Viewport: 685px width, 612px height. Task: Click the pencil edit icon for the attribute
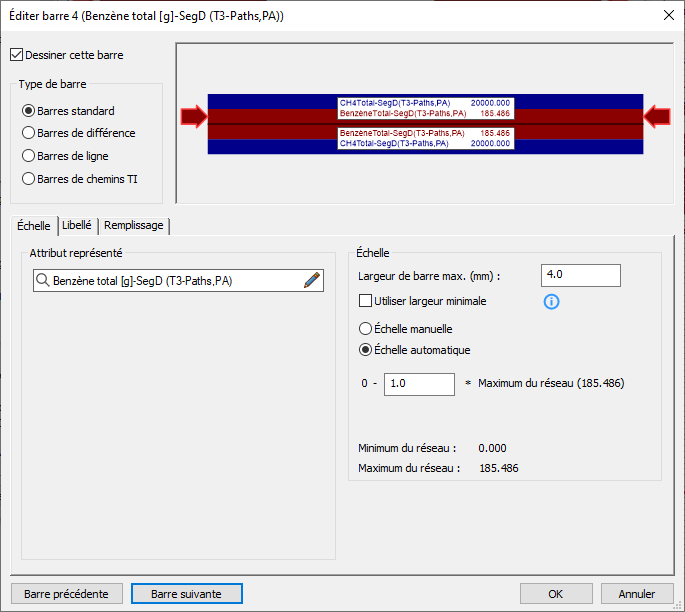[313, 281]
